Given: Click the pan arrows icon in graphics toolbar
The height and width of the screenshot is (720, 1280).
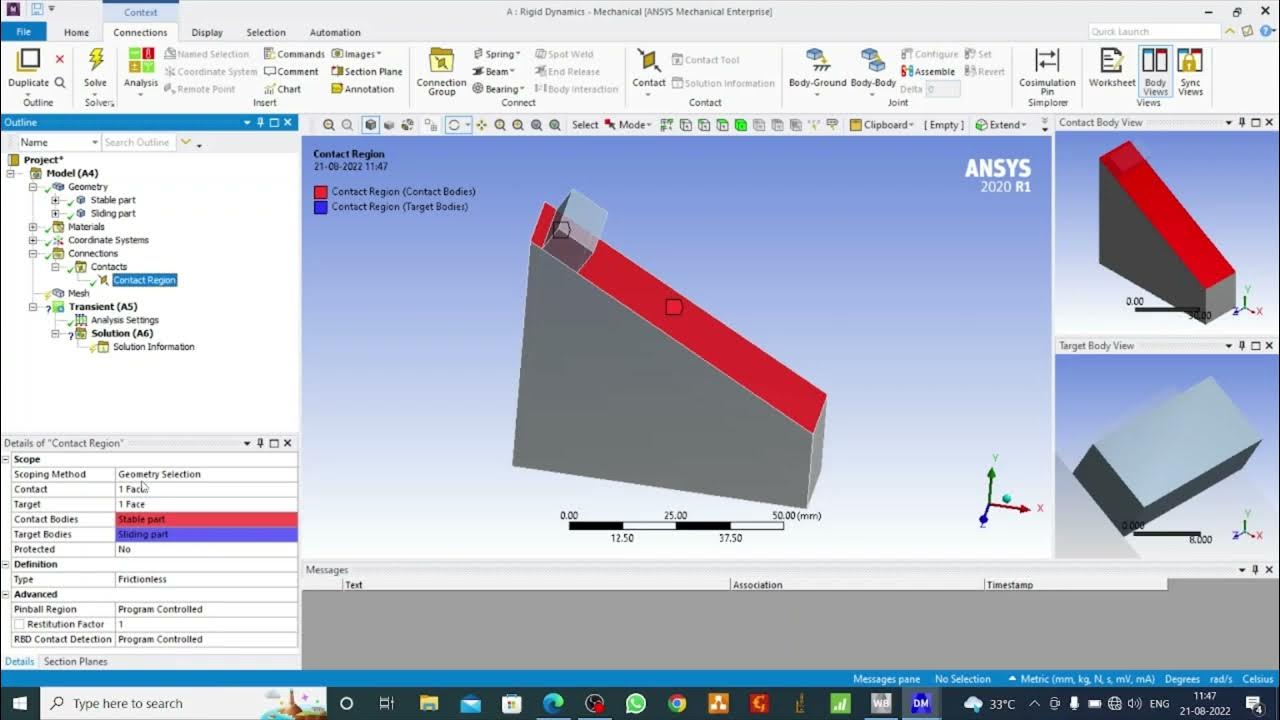Looking at the screenshot, I should pyautogui.click(x=481, y=125).
